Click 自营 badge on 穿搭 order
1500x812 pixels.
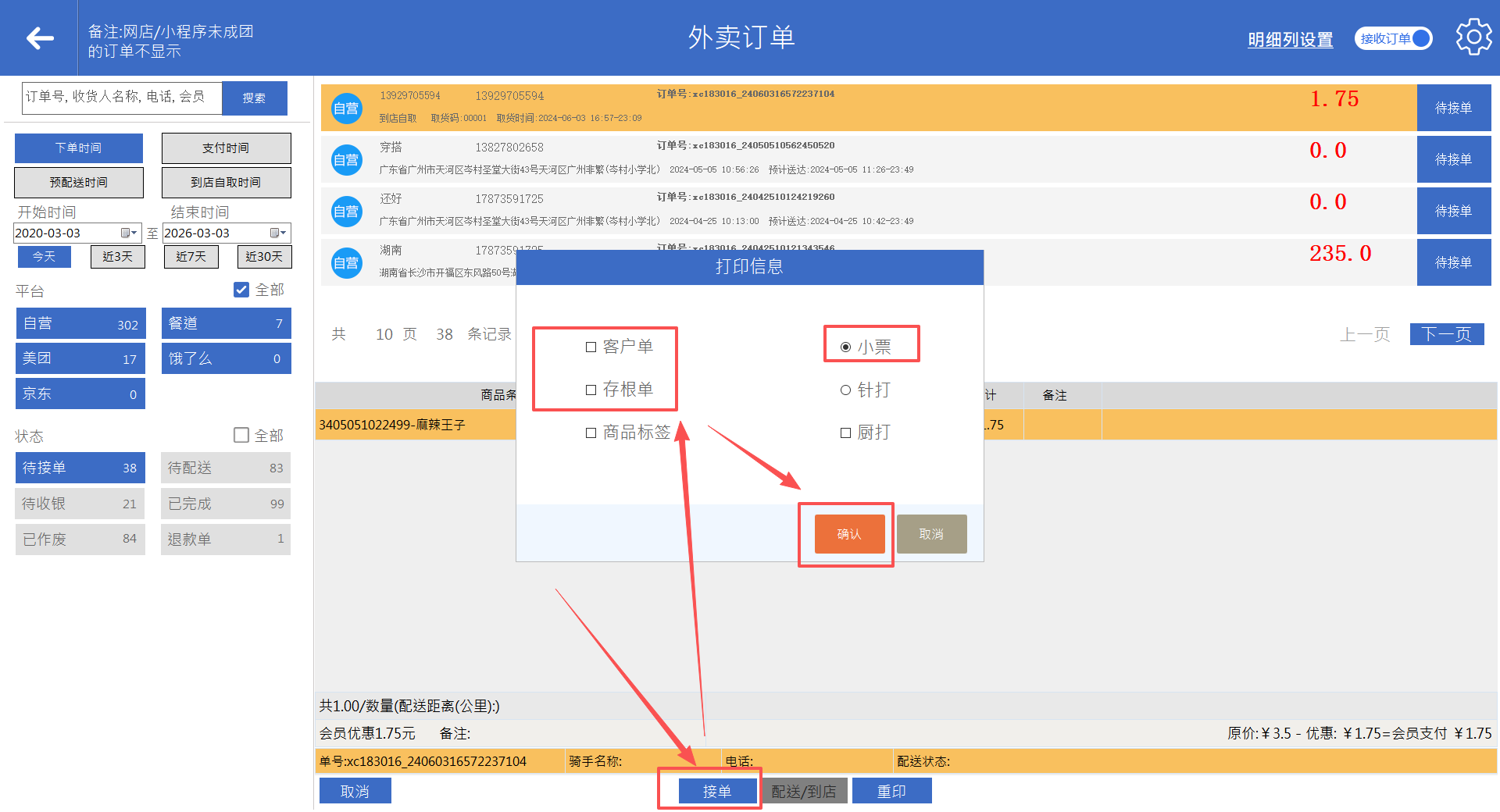[346, 160]
